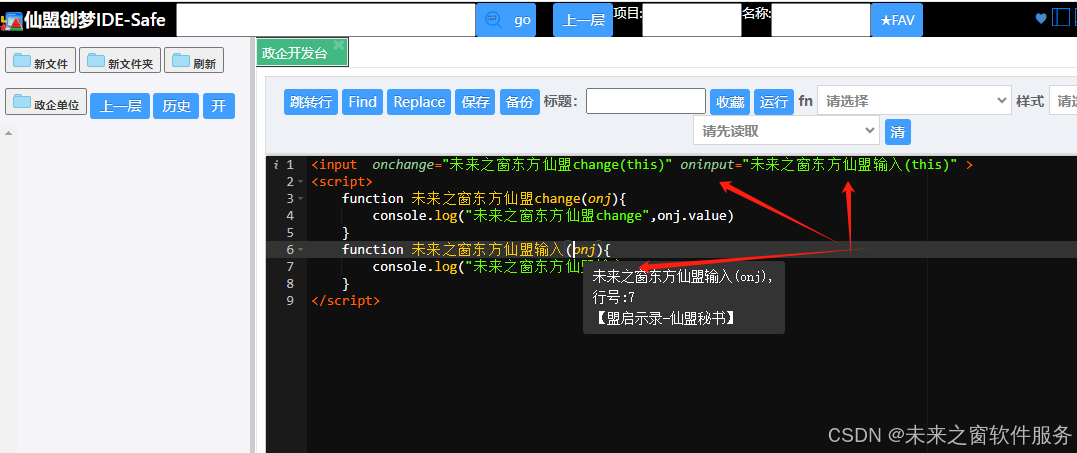Toggle the sidebar layout panel icon

(1061, 17)
